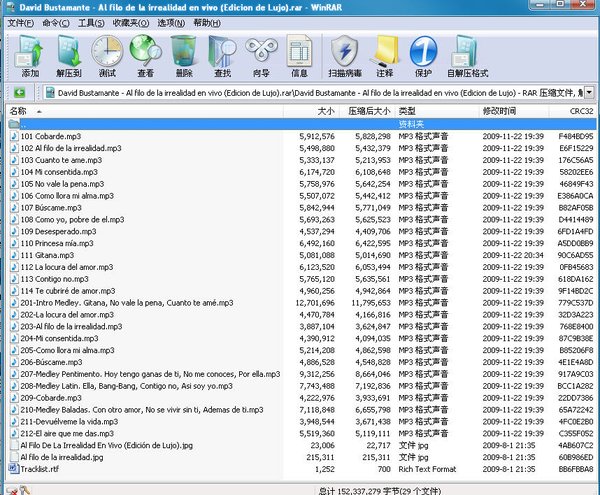Click the green up-one-level arrow icon
This screenshot has width=600, height=495.
tap(19, 92)
